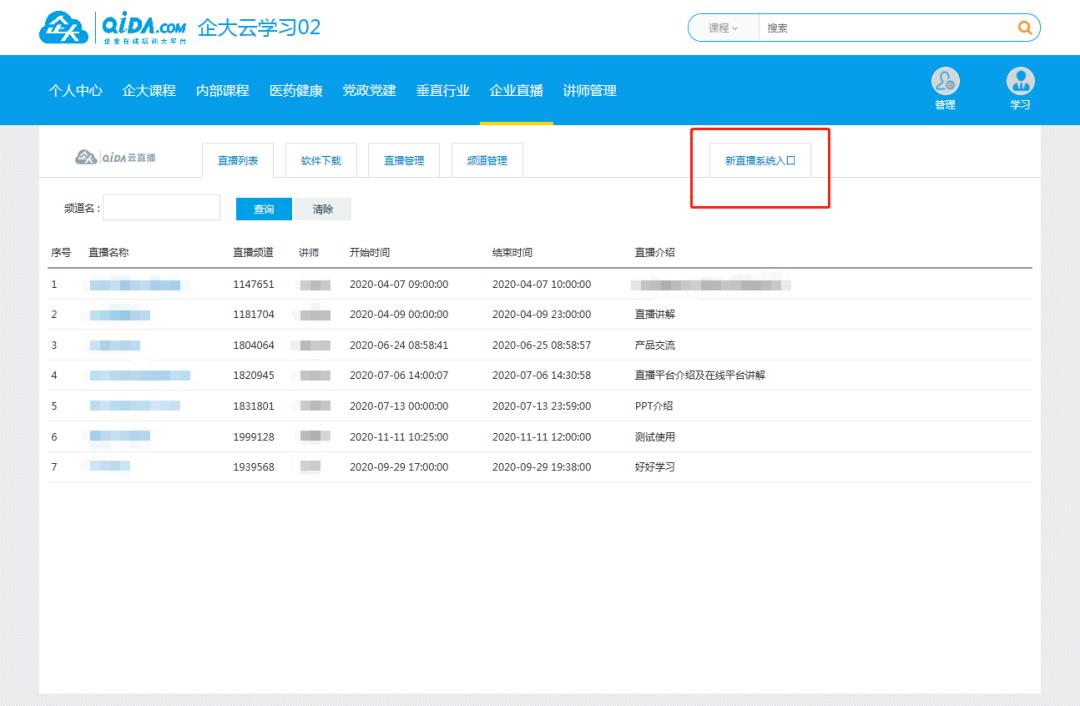Open 党政党建 in the navigation bar

[x=369, y=90]
